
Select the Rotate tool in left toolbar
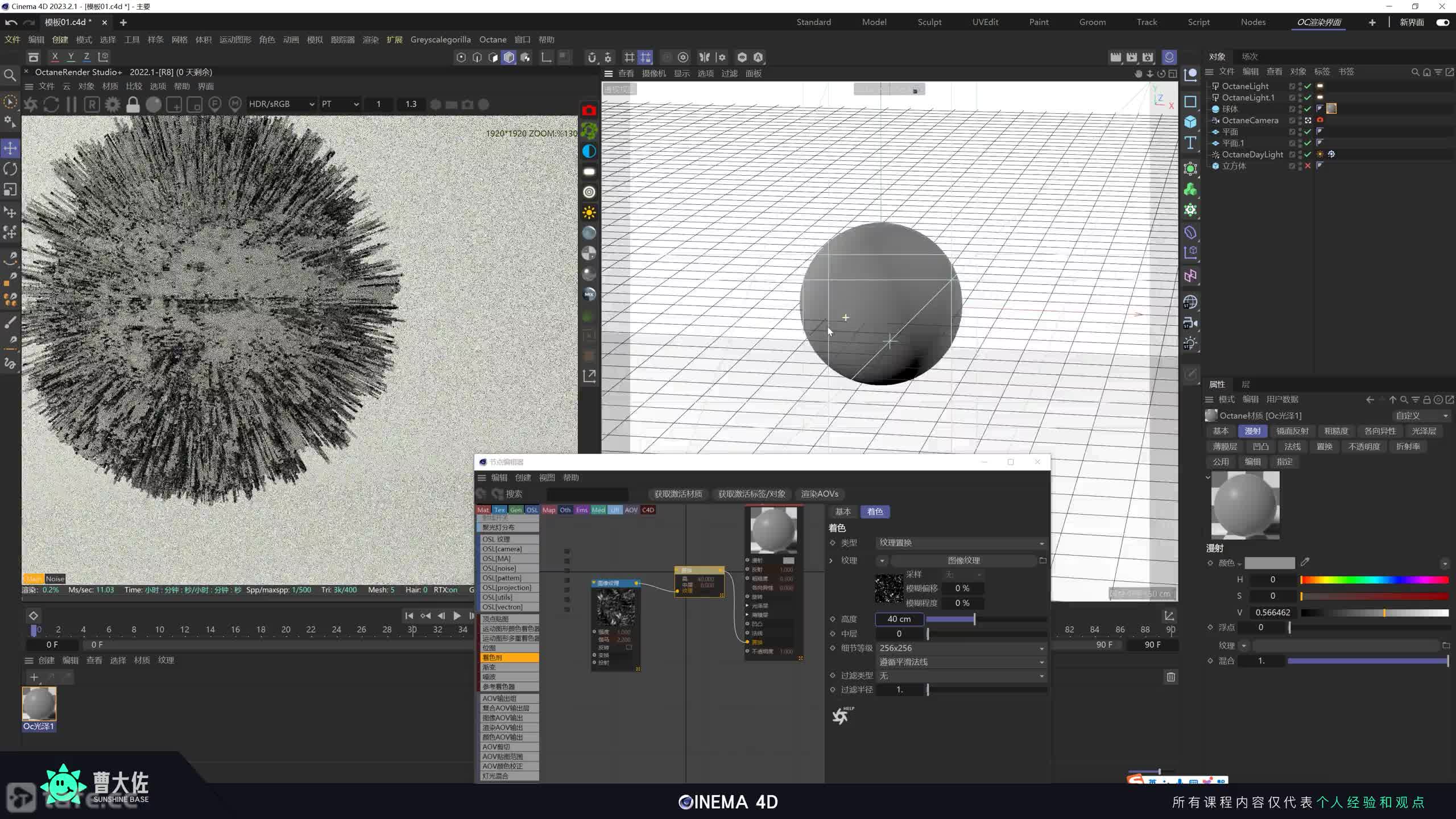point(10,169)
